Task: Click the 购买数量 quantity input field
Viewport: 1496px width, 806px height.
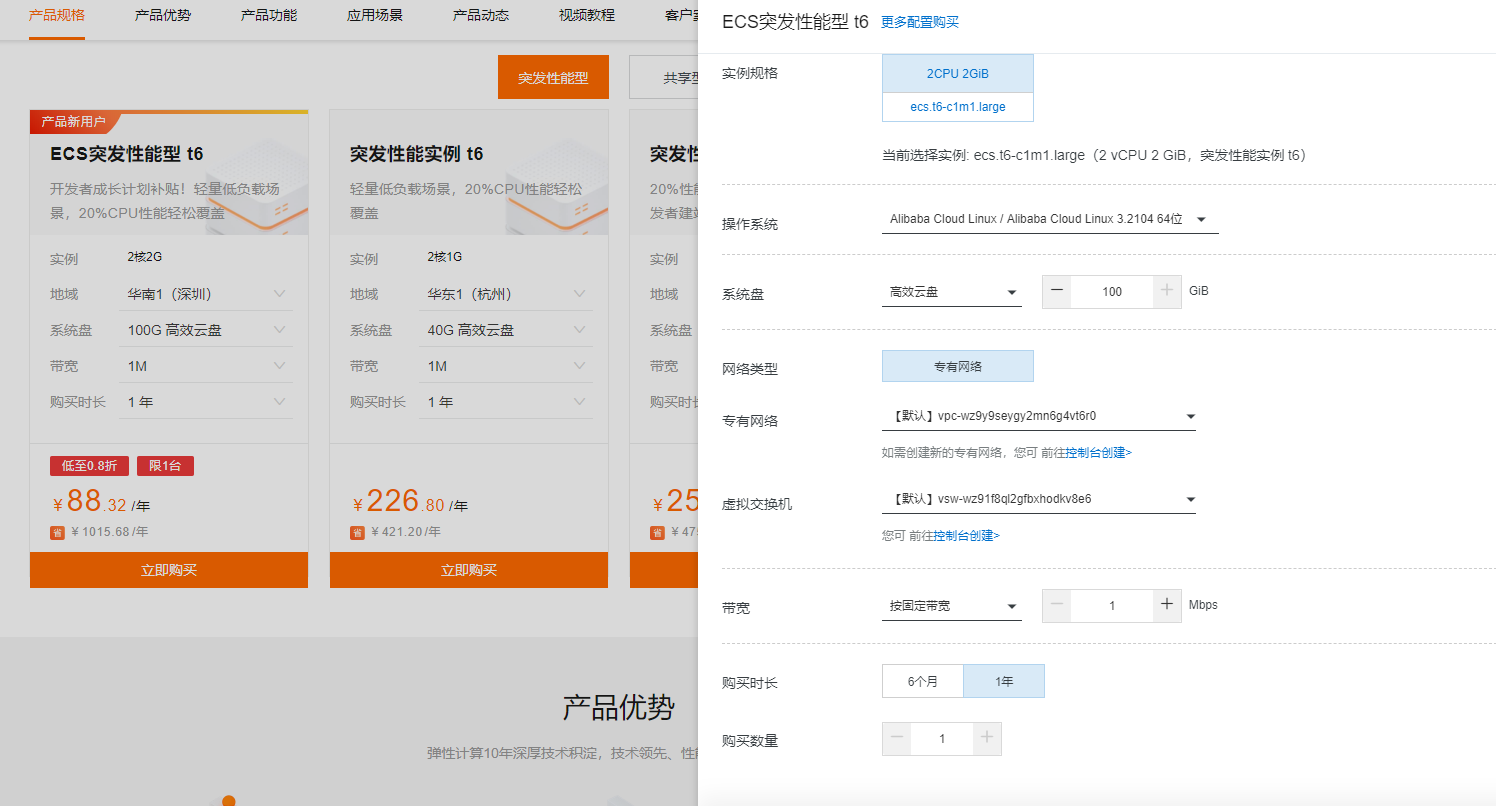Action: pos(941,738)
